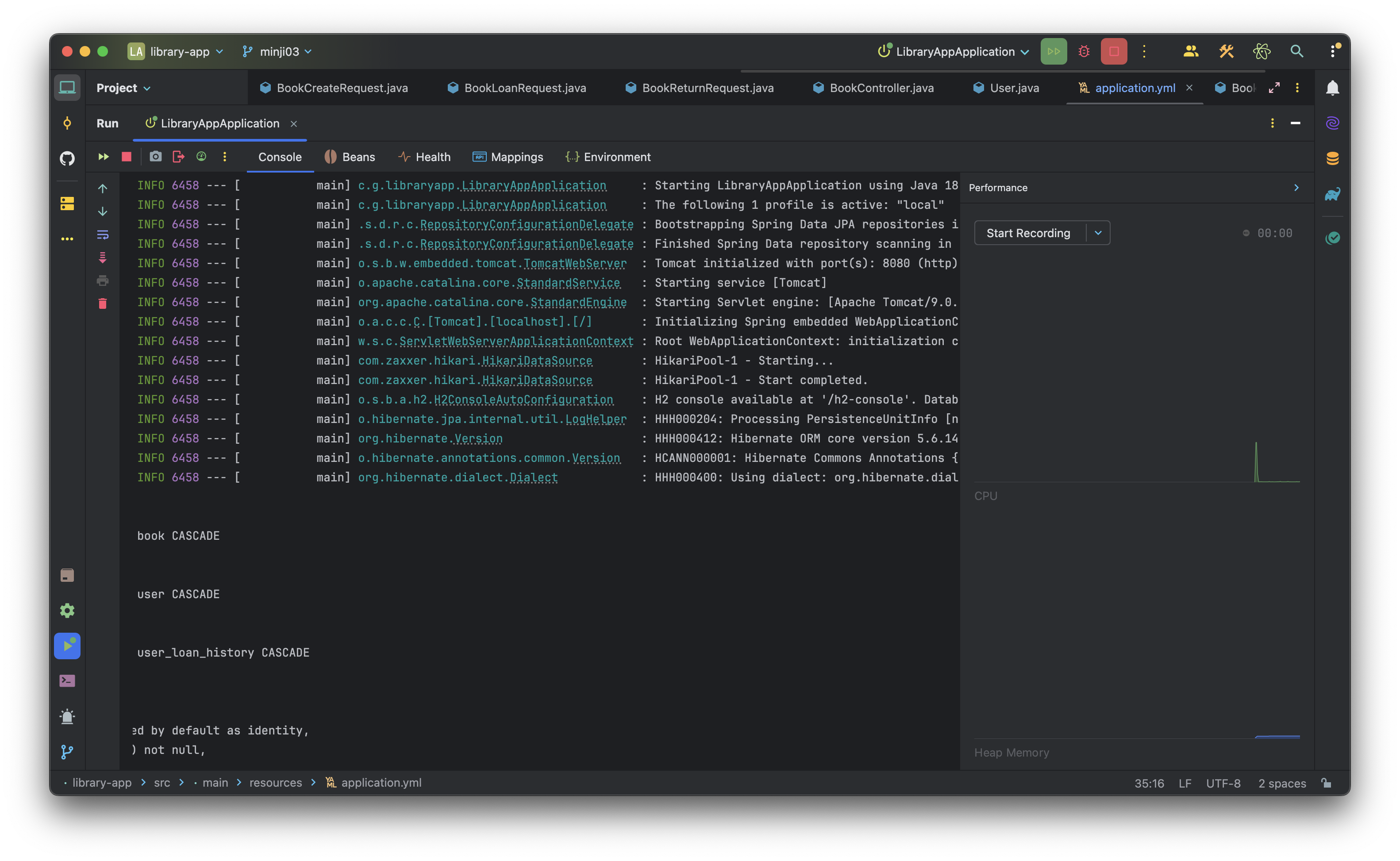1400x861 pixels.
Task: Clear all console output trash icon
Action: pos(103,304)
